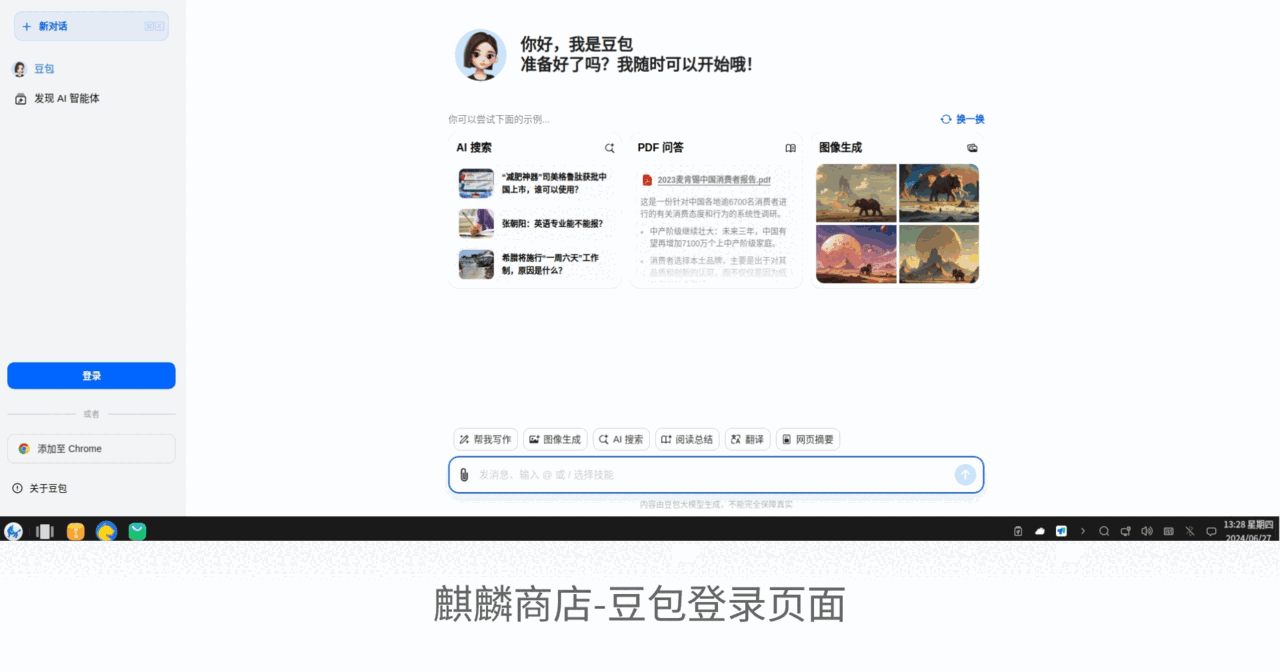Click the start menu icon on the taskbar

[x=14, y=531]
